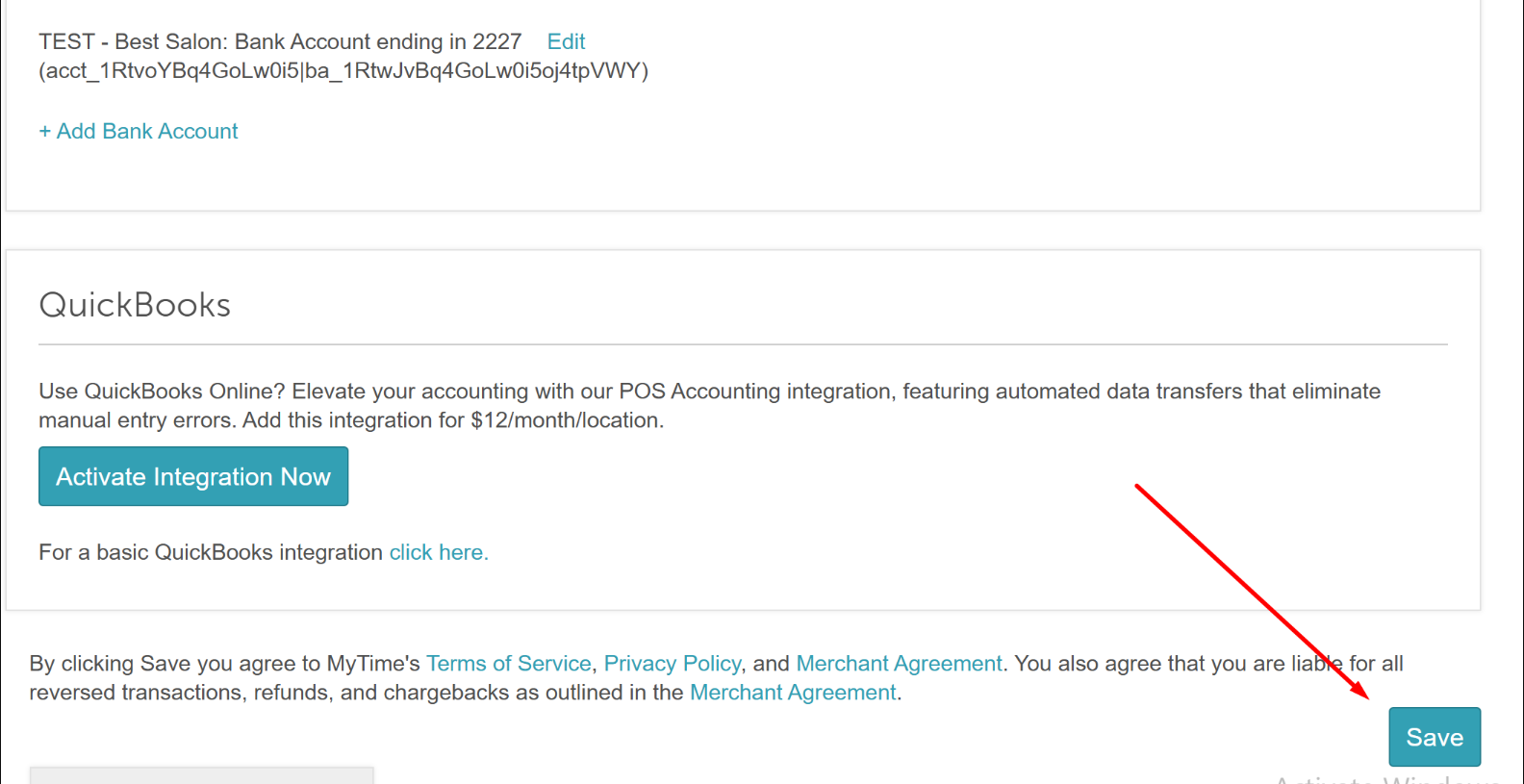Click the gray box below the agreement text
Viewport: 1524px width, 784px height.
coord(202,775)
